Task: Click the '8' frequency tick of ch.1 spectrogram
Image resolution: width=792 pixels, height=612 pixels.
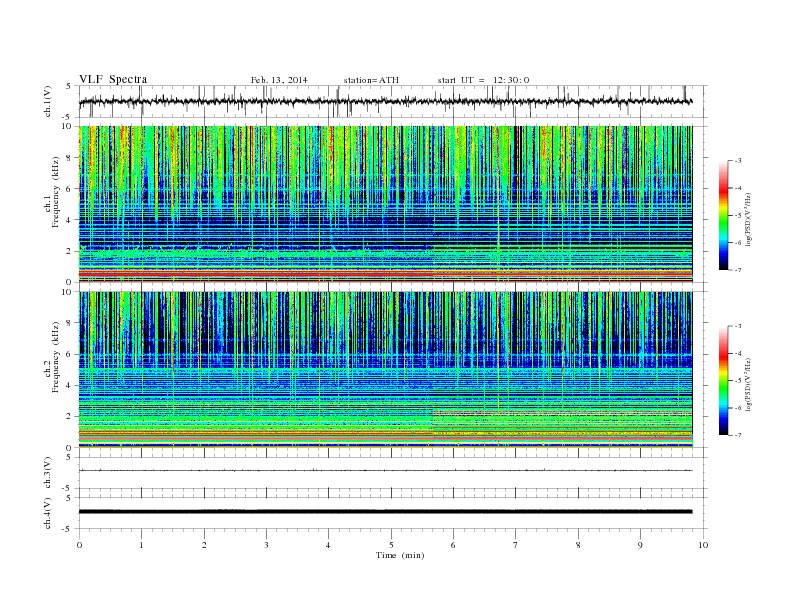Action: [x=70, y=158]
